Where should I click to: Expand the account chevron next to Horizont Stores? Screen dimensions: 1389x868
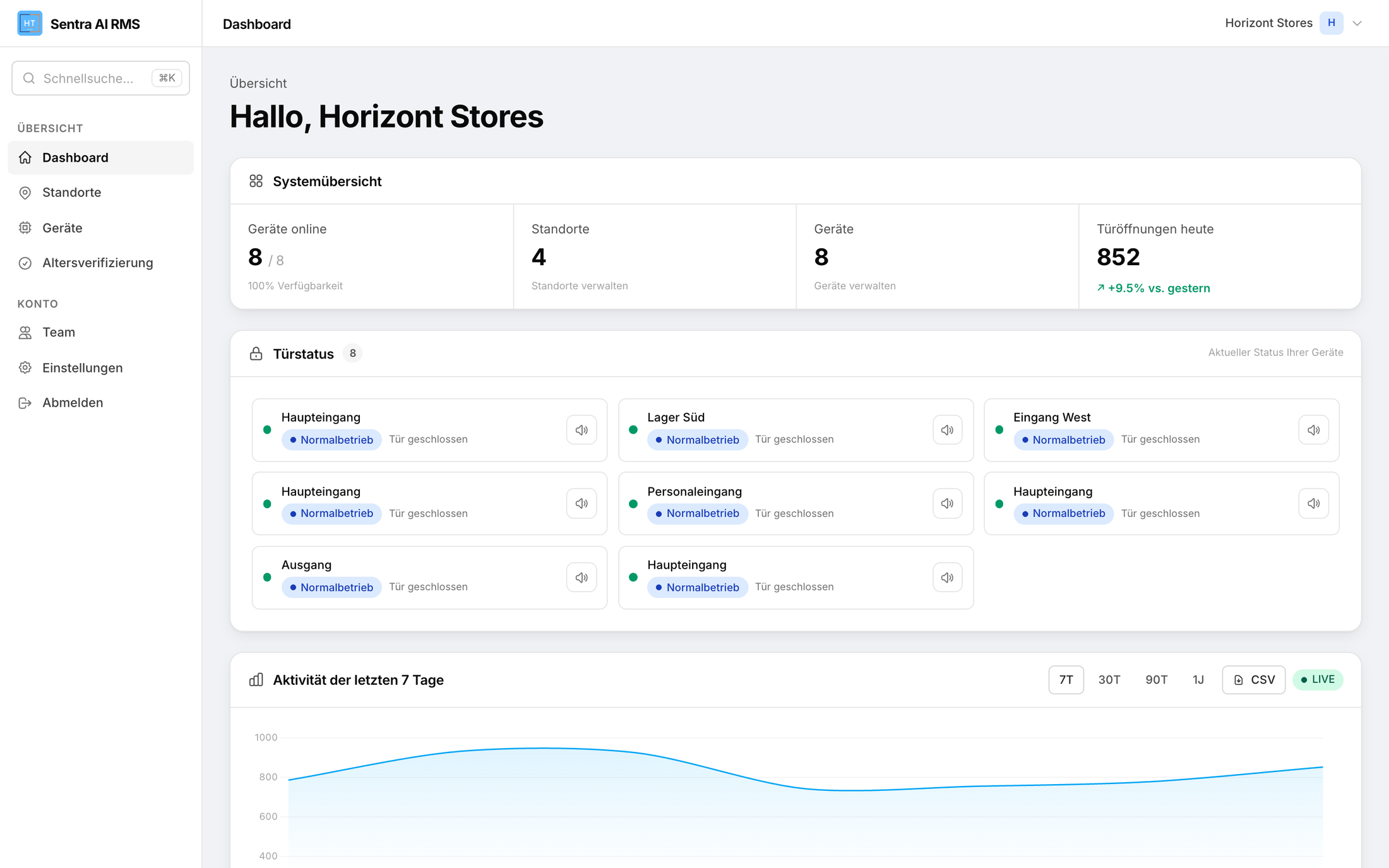[1357, 23]
